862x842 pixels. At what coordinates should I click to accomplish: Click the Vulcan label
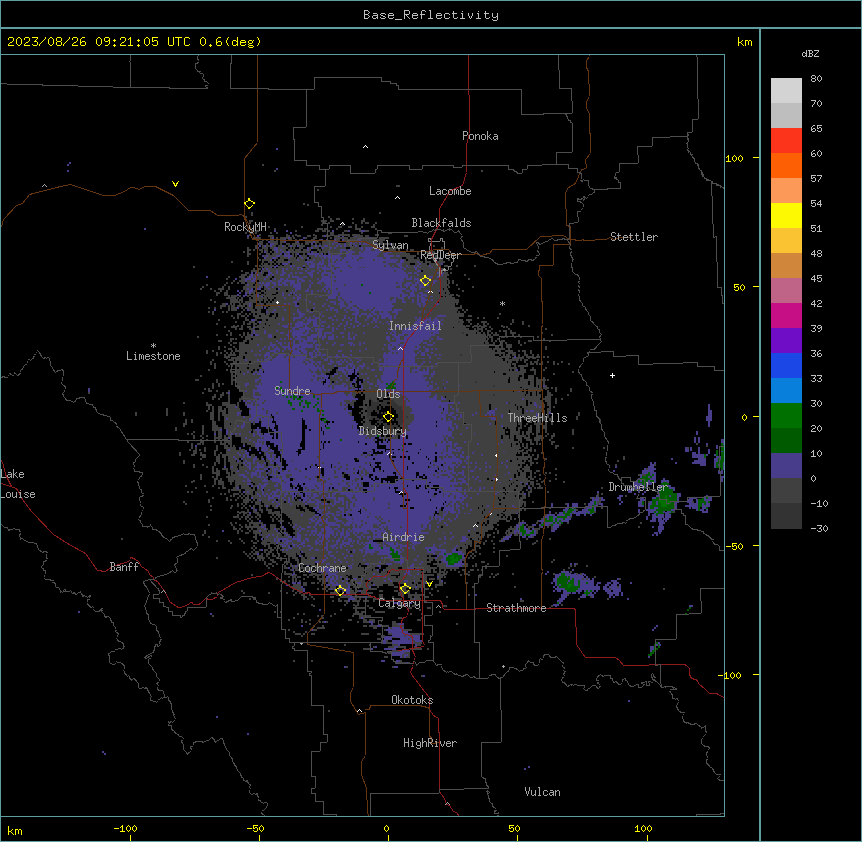pyautogui.click(x=542, y=792)
